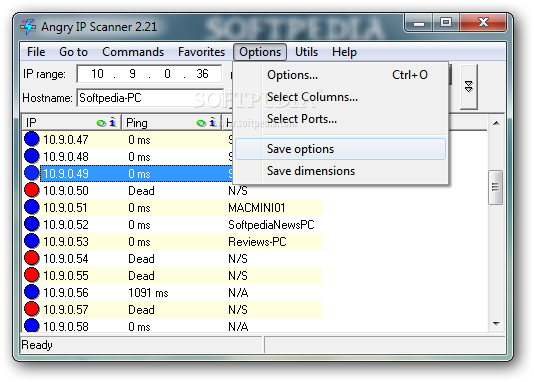Open the File menu

coord(36,52)
